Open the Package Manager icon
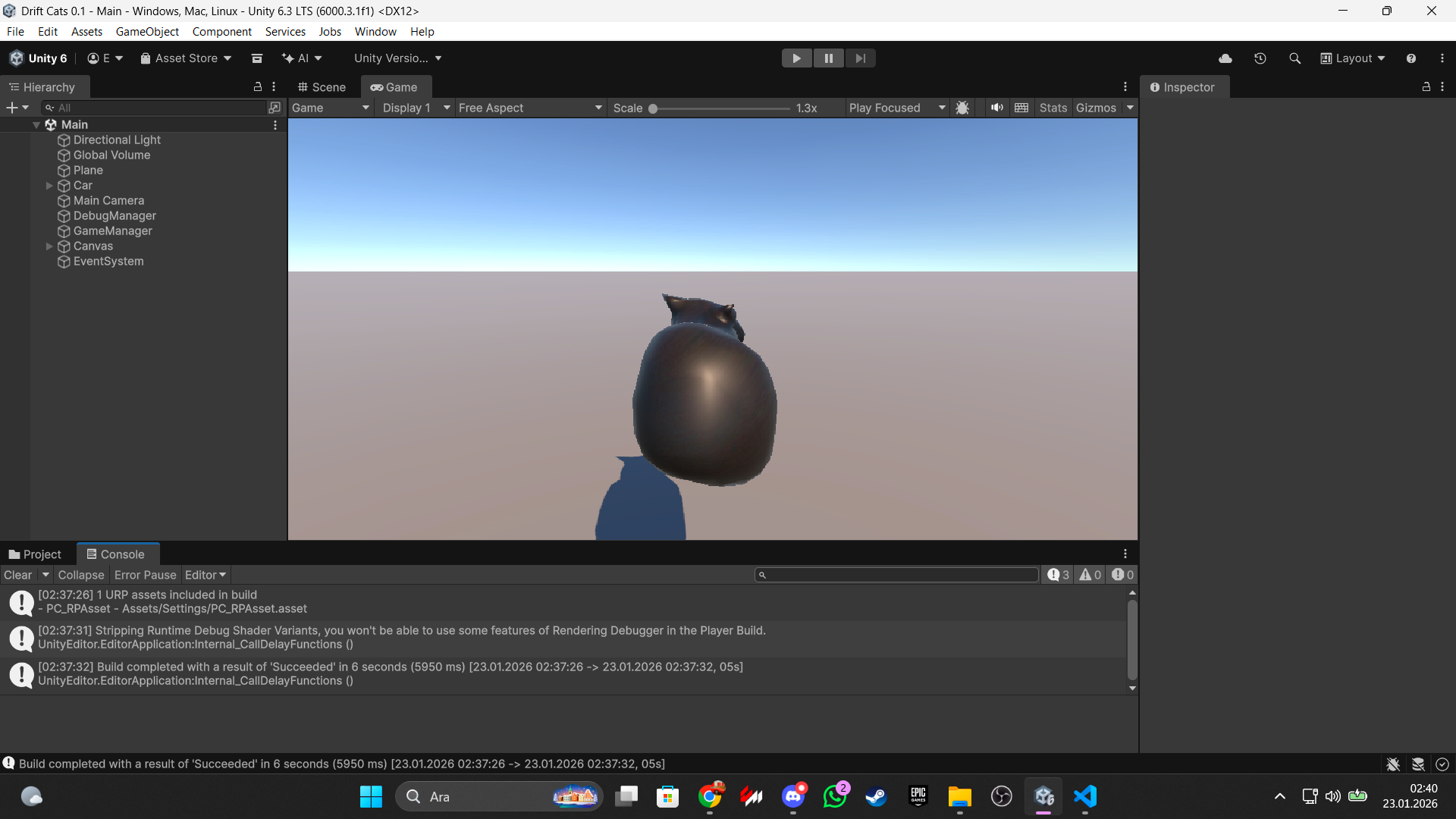Image resolution: width=1456 pixels, height=819 pixels. point(257,58)
